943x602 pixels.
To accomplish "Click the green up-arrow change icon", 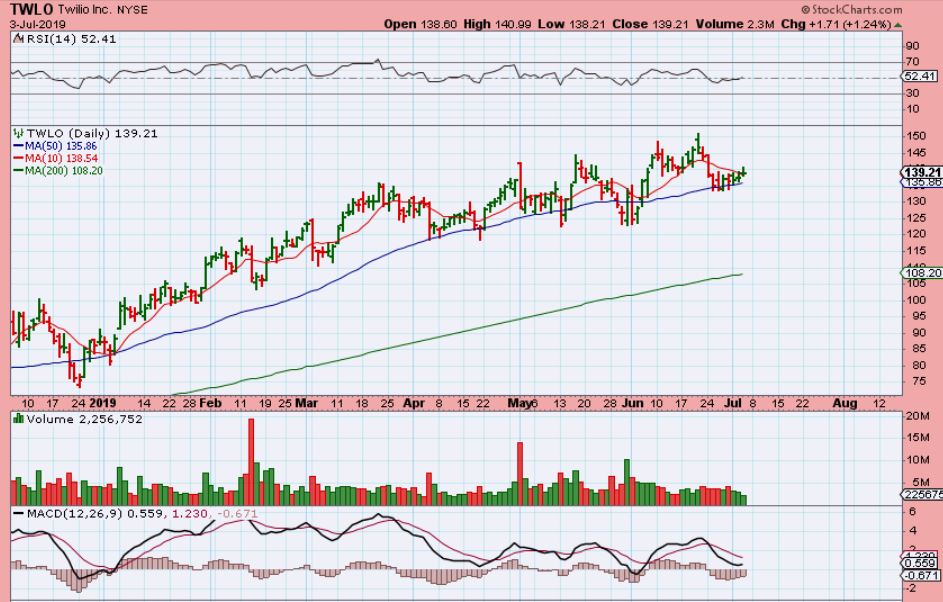I will [898, 25].
